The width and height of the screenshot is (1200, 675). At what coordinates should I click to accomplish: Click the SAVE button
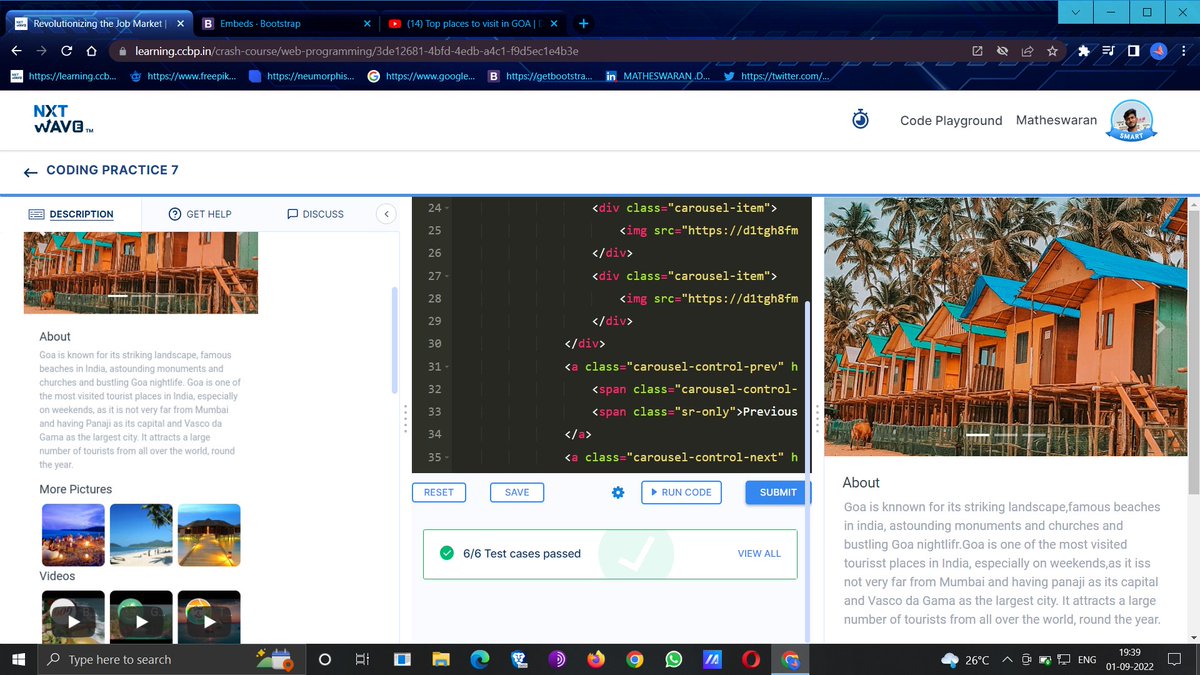coord(517,492)
